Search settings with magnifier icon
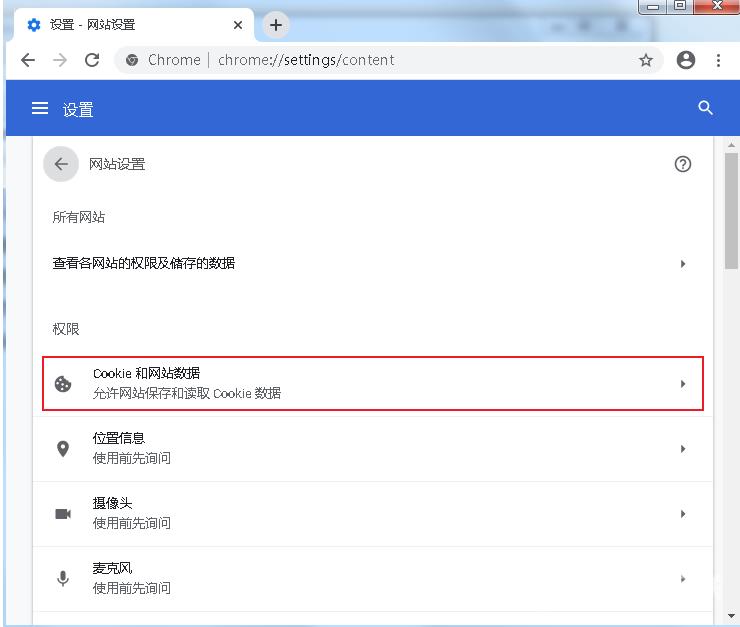 705,108
